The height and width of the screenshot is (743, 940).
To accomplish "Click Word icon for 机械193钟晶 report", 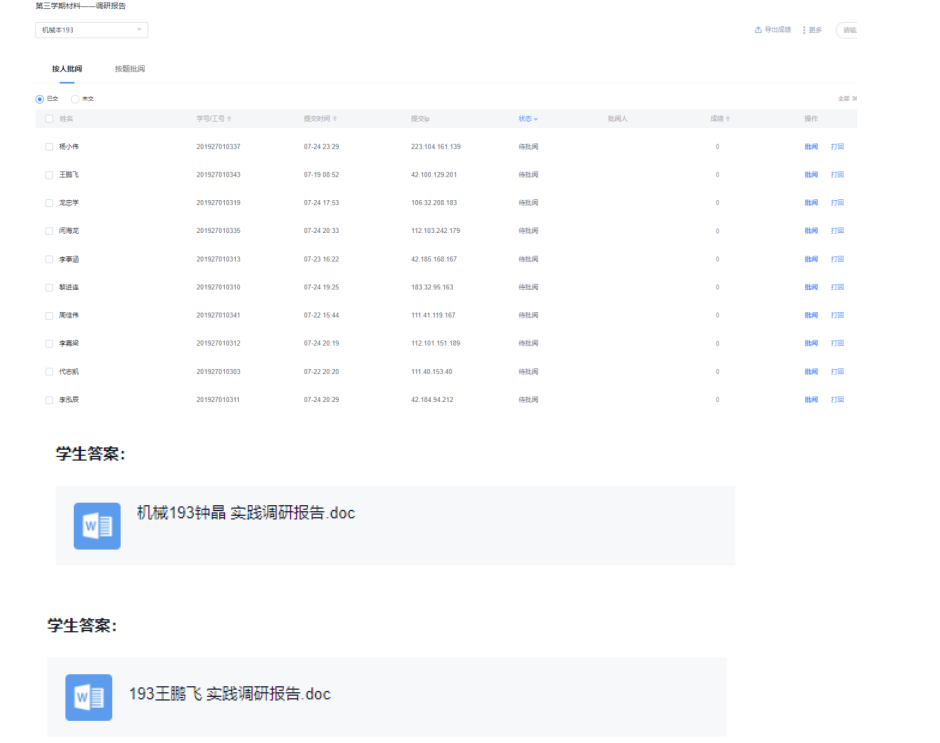I will (x=97, y=525).
